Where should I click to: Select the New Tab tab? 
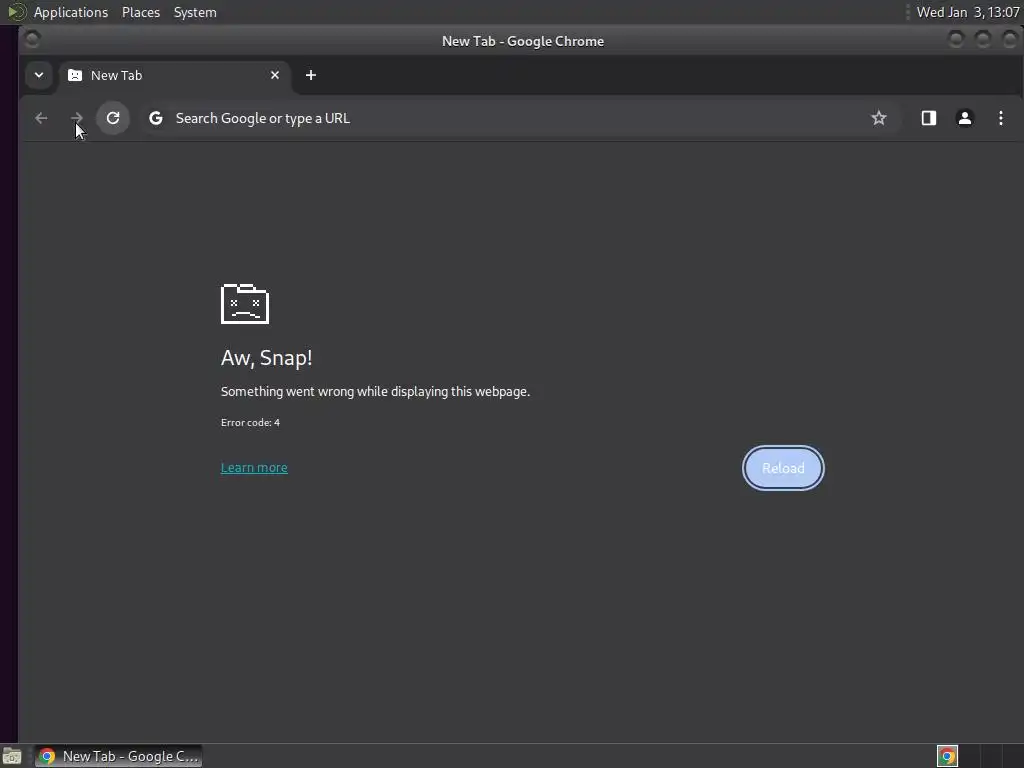click(174, 75)
